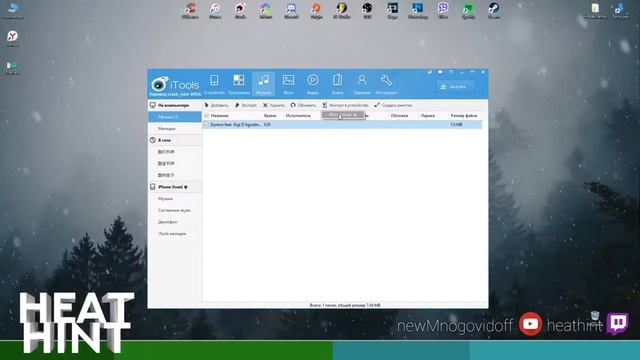Sort by the Исполнитель column header
Viewport: 640px width, 360px height.
point(298,116)
